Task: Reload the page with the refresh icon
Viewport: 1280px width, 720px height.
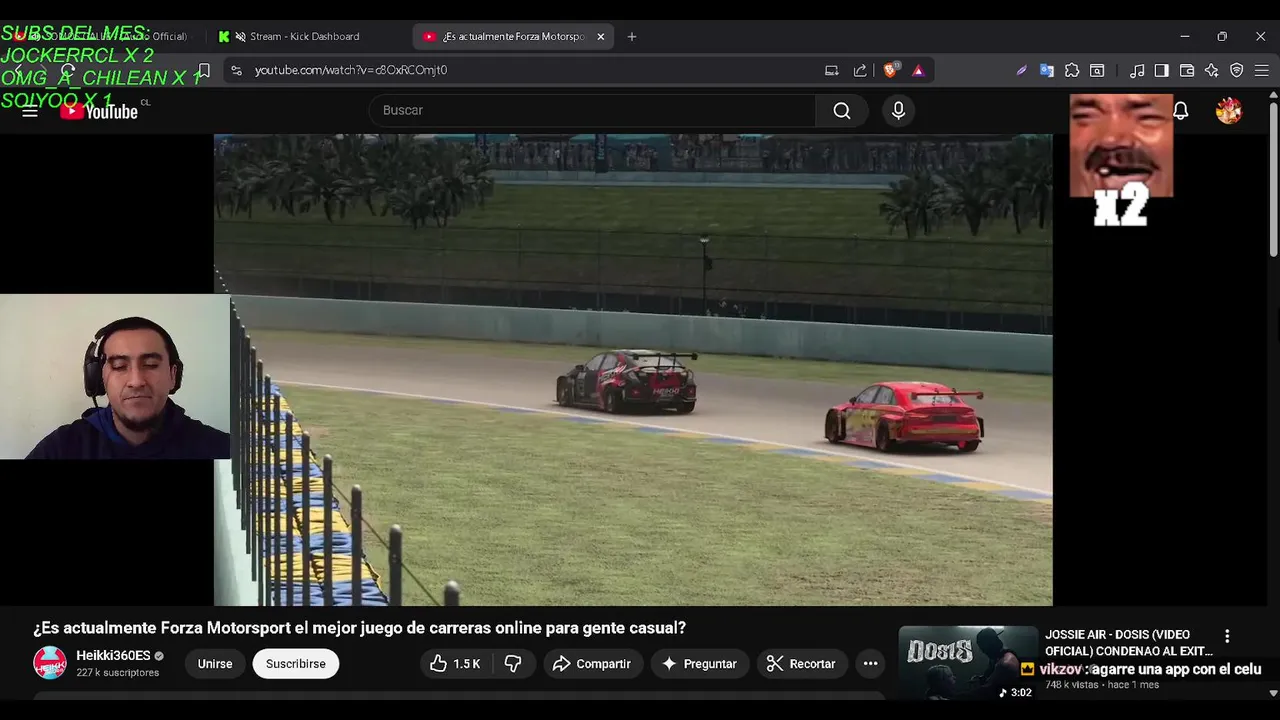Action: click(x=68, y=70)
